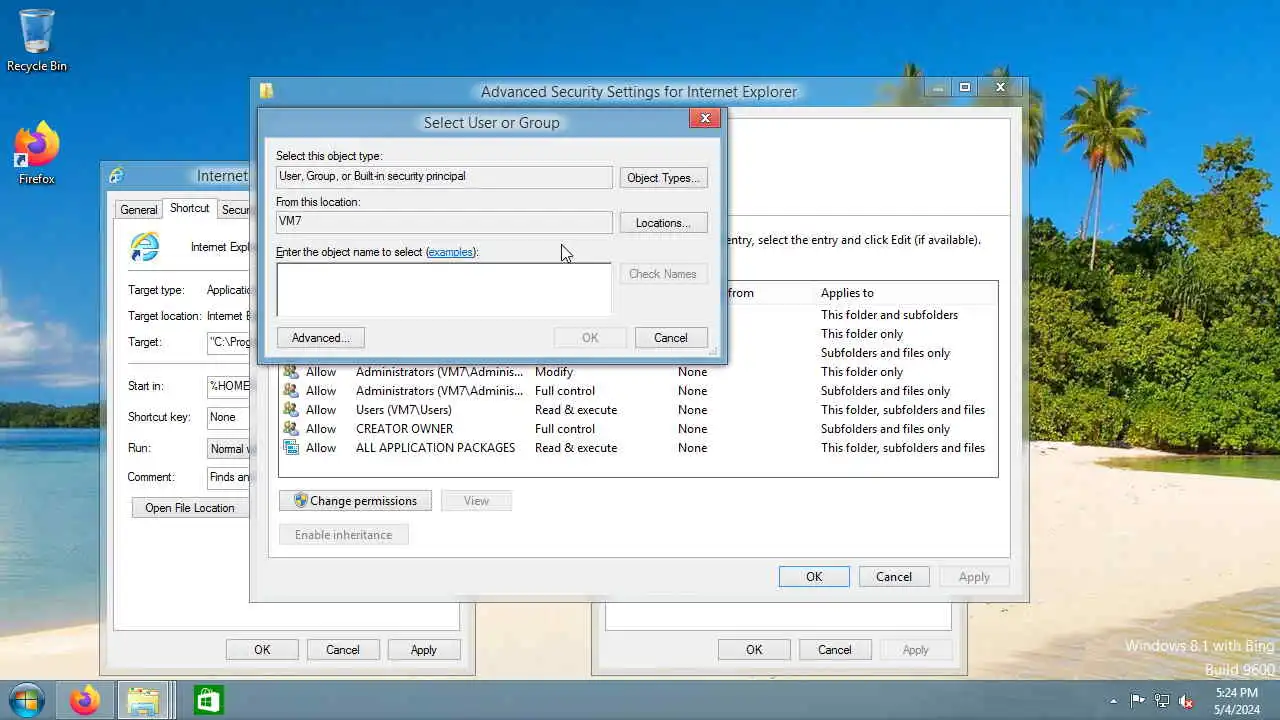Click the object type field showing User, Group
The image size is (1280, 720).
[444, 177]
